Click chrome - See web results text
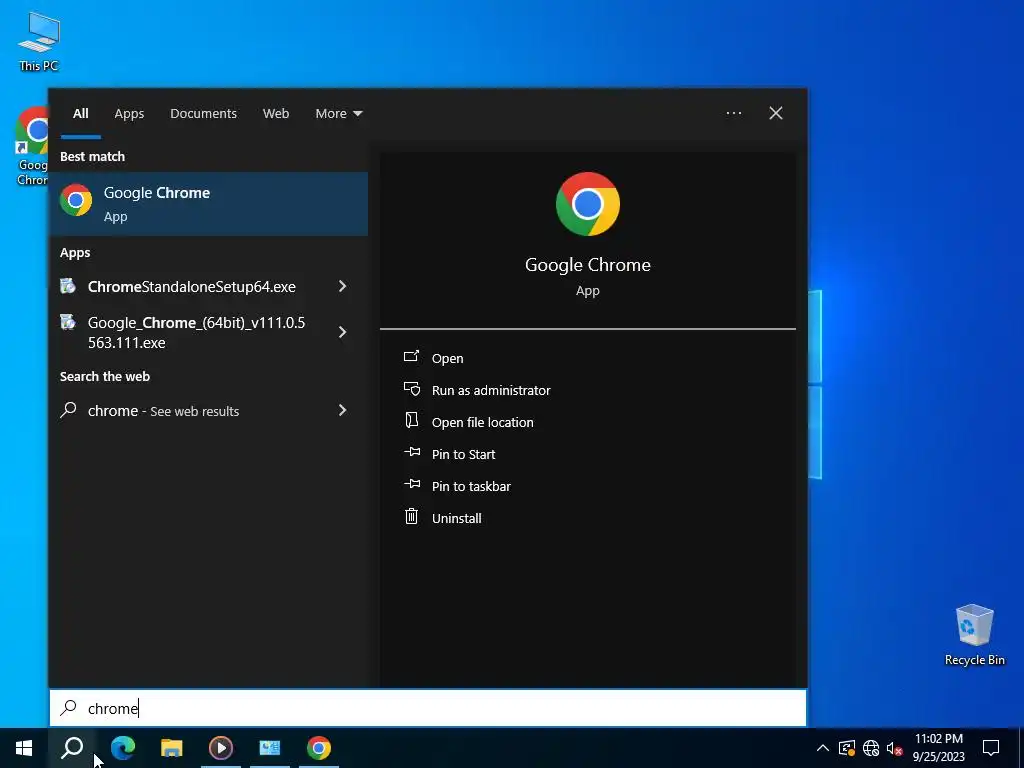The height and width of the screenshot is (768, 1024). (x=163, y=411)
